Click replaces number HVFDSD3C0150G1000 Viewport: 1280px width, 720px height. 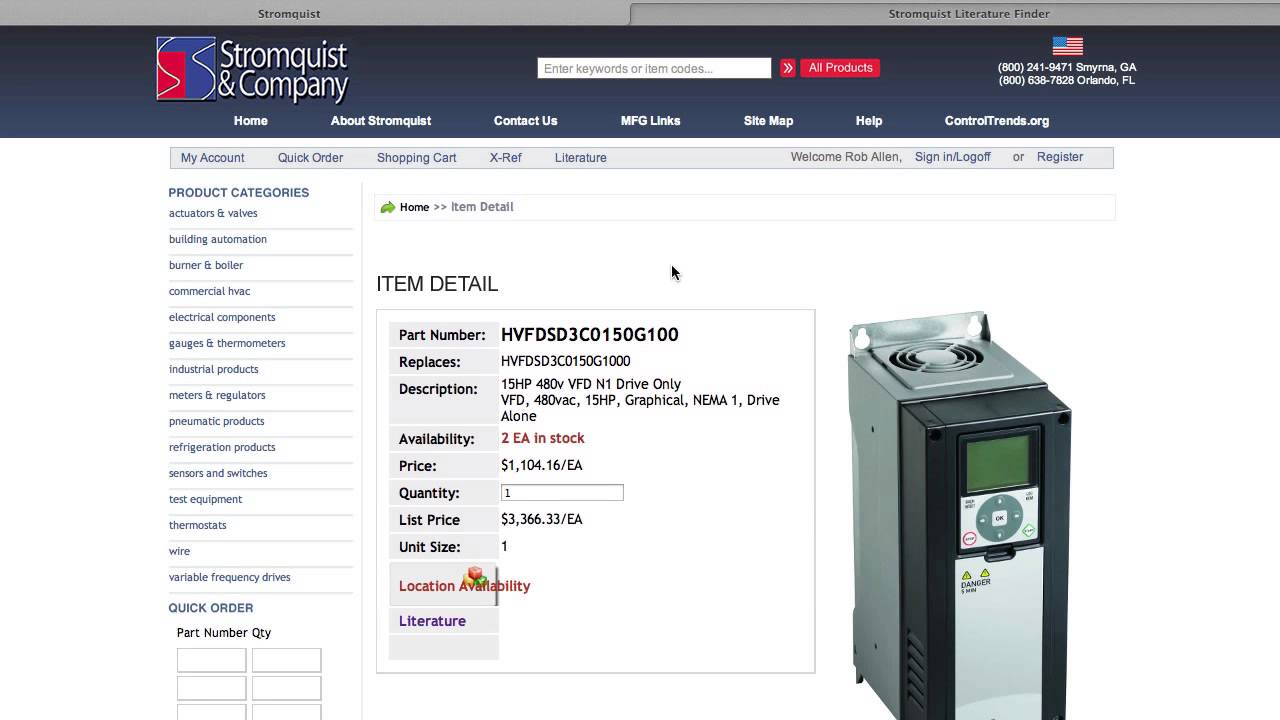click(565, 361)
